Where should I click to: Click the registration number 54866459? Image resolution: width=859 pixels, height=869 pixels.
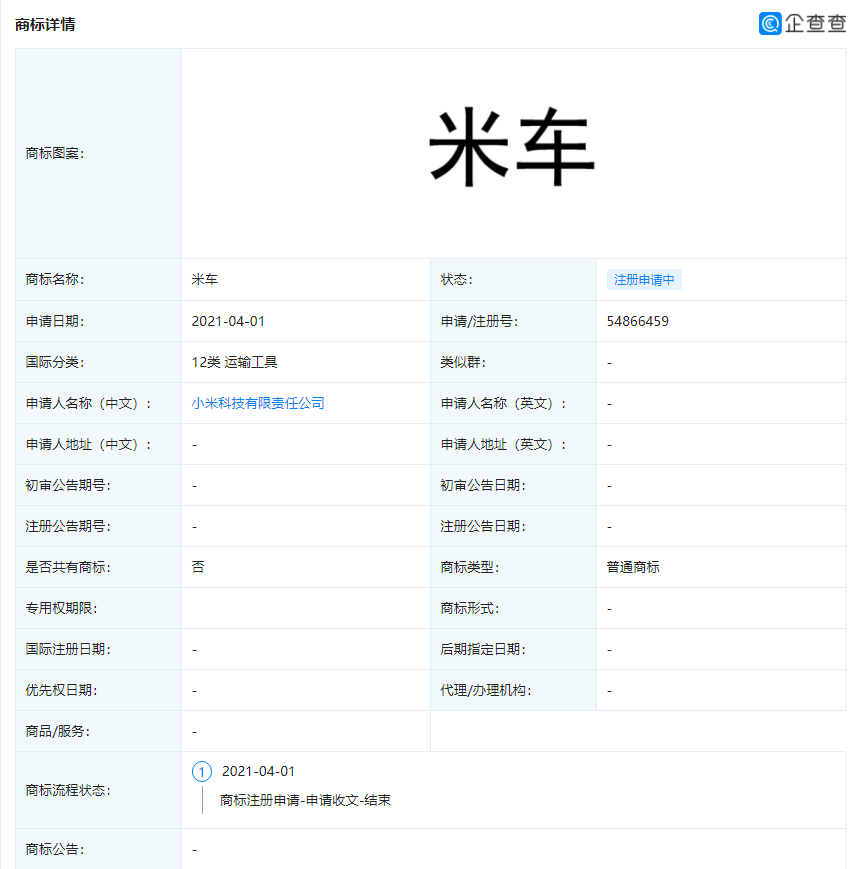point(638,321)
